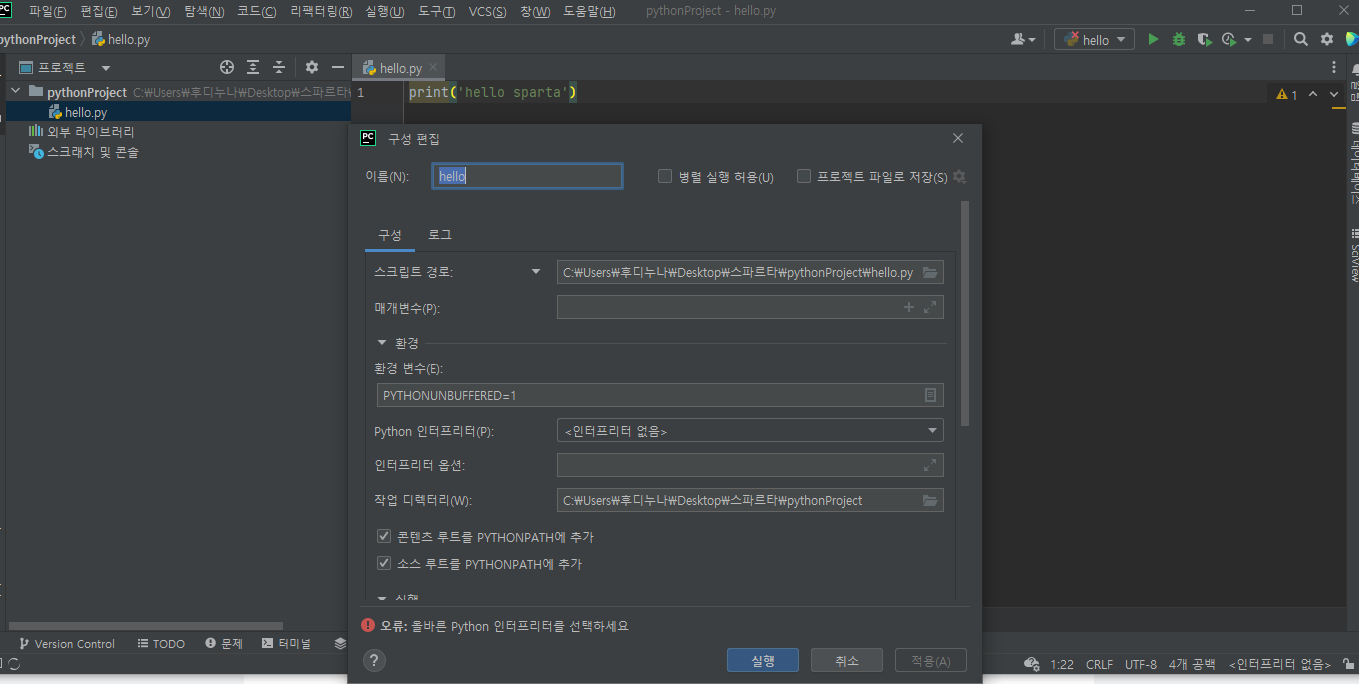Close the hello.py editor tab

coord(433,68)
